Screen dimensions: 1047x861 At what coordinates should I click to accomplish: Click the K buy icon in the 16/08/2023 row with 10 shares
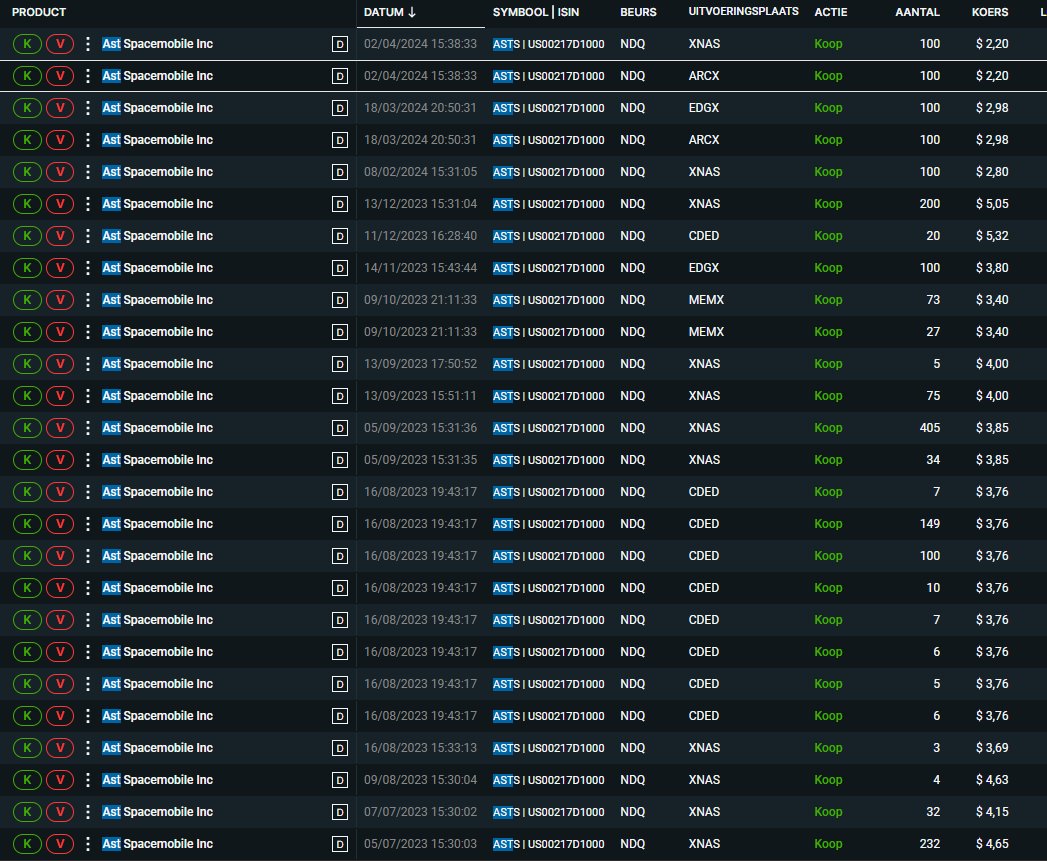tap(27, 588)
